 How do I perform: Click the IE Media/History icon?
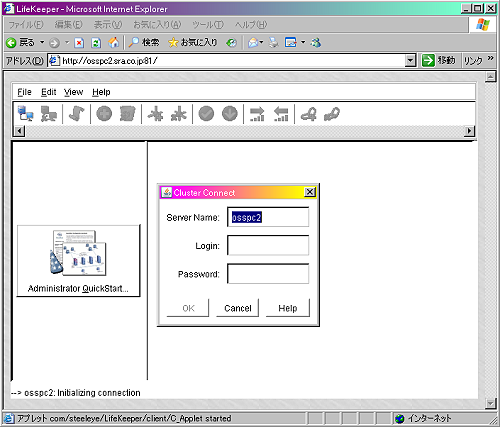click(x=231, y=43)
